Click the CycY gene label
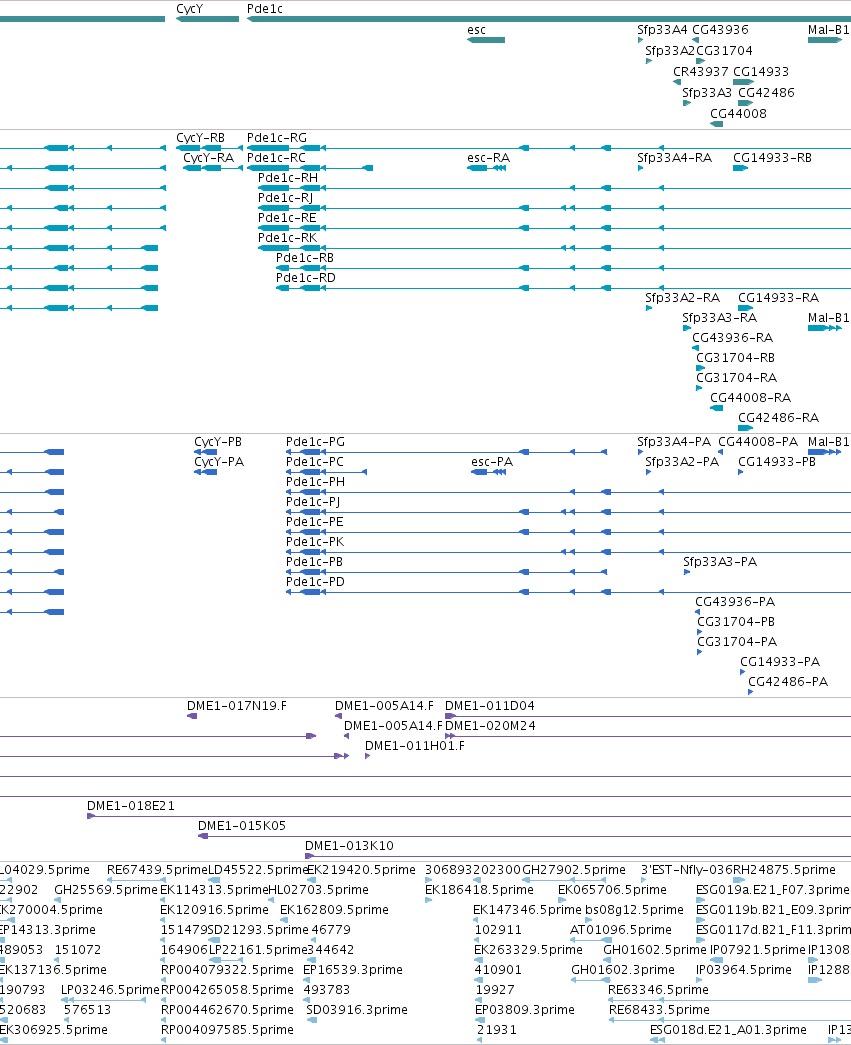Screen dimensions: 851x1045 click(189, 9)
